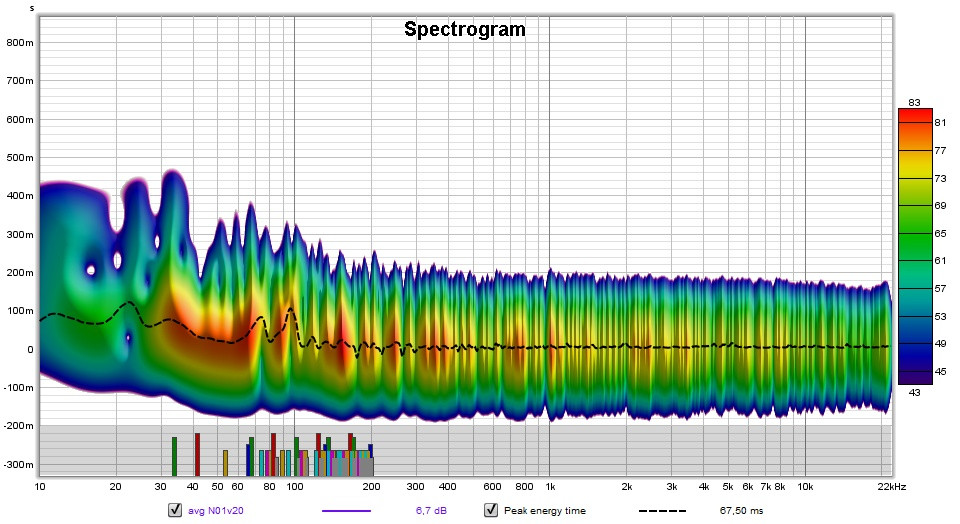This screenshot has width=960, height=524.
Task: Click the Spectrogram graph title
Action: (464, 30)
